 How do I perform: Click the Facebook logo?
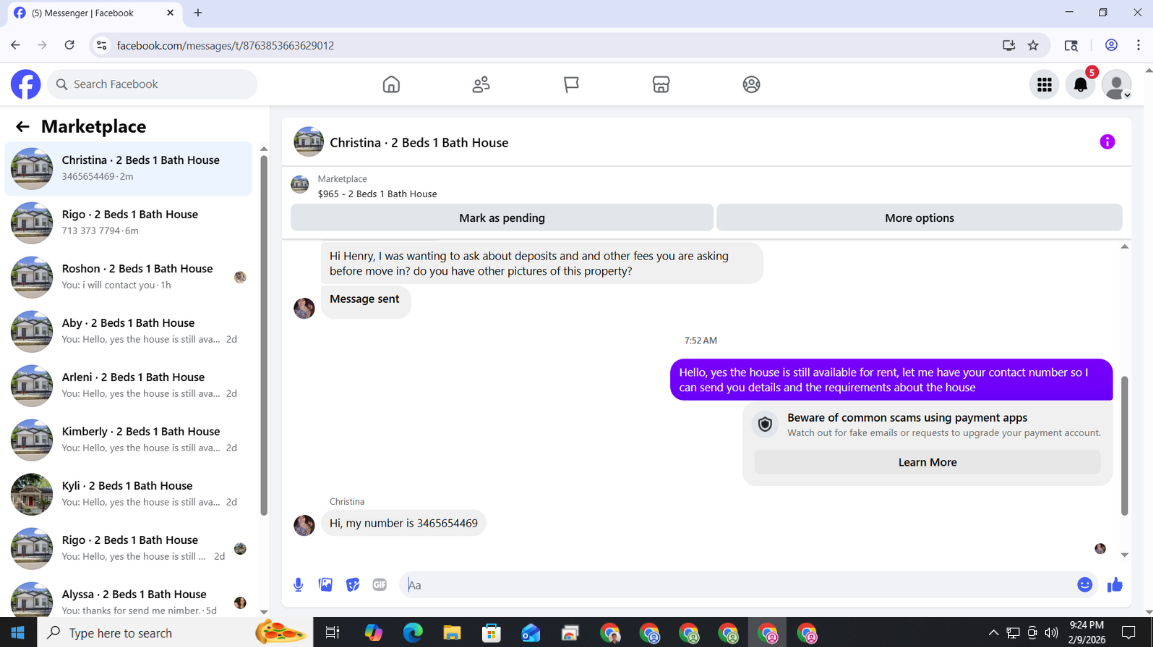click(26, 85)
